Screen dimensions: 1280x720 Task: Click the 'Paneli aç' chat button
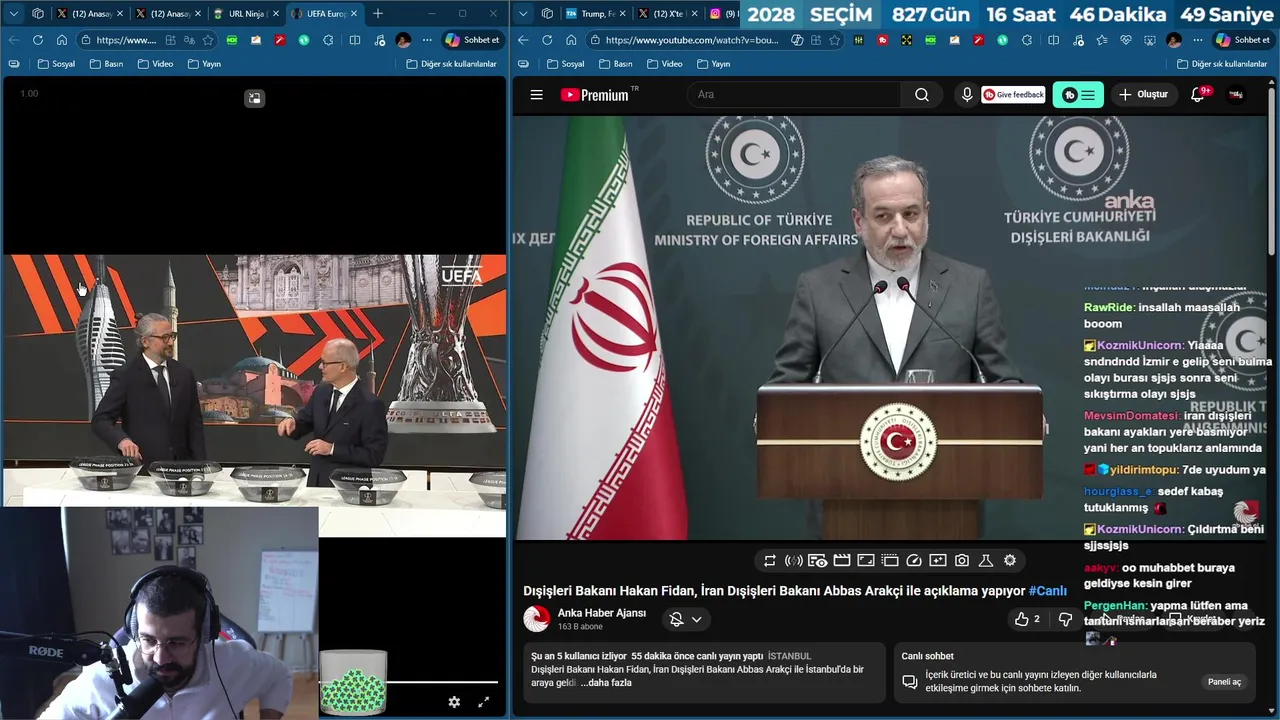[x=1225, y=682]
